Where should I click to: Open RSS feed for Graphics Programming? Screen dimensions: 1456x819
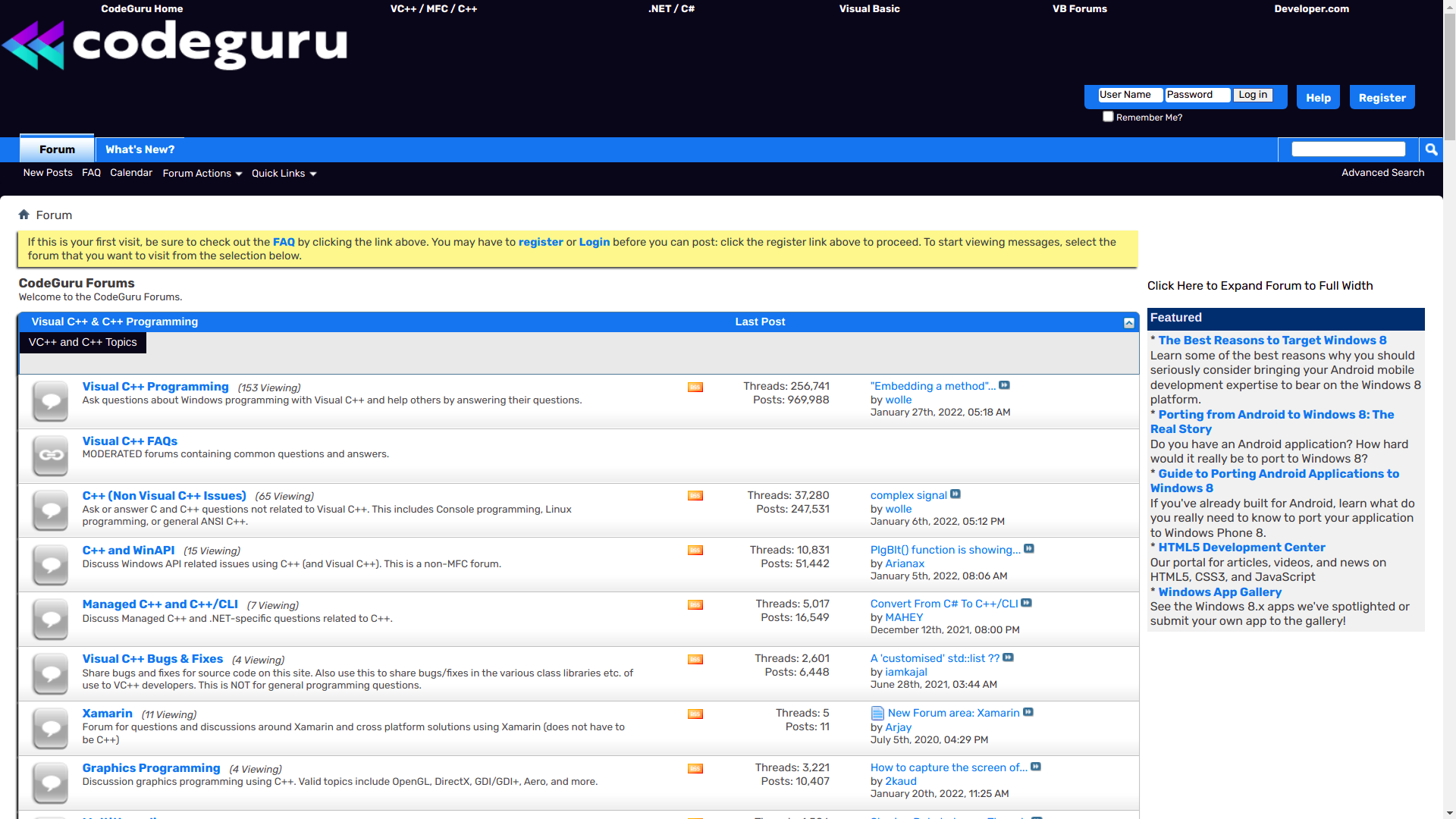pos(695,769)
